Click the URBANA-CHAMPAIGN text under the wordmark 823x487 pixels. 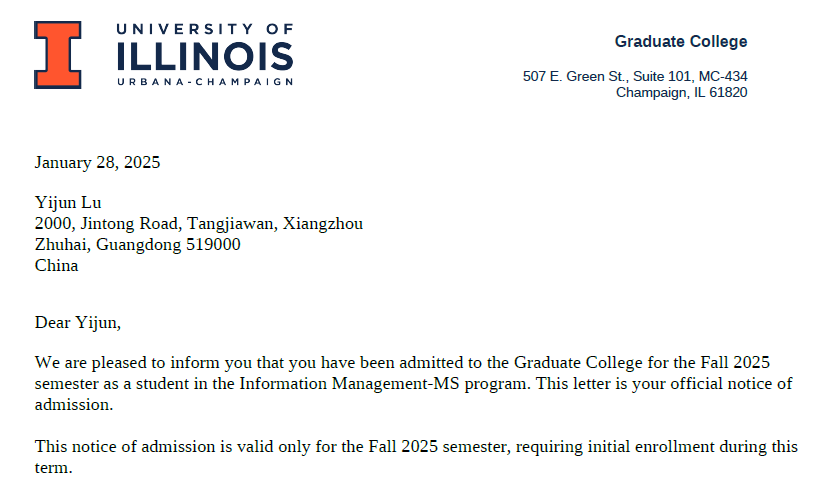click(x=205, y=81)
